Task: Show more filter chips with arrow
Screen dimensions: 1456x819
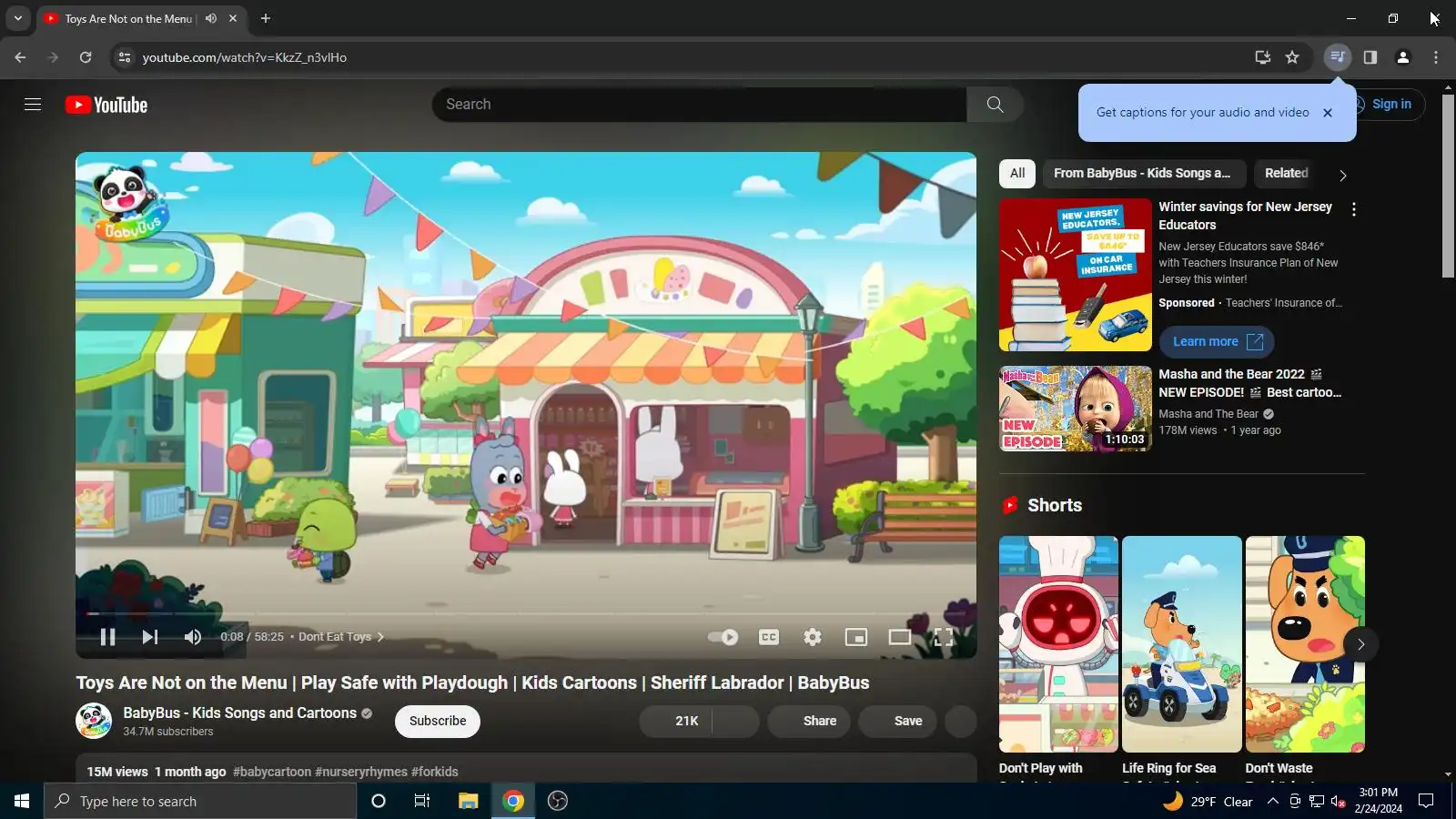Action: pyautogui.click(x=1342, y=175)
